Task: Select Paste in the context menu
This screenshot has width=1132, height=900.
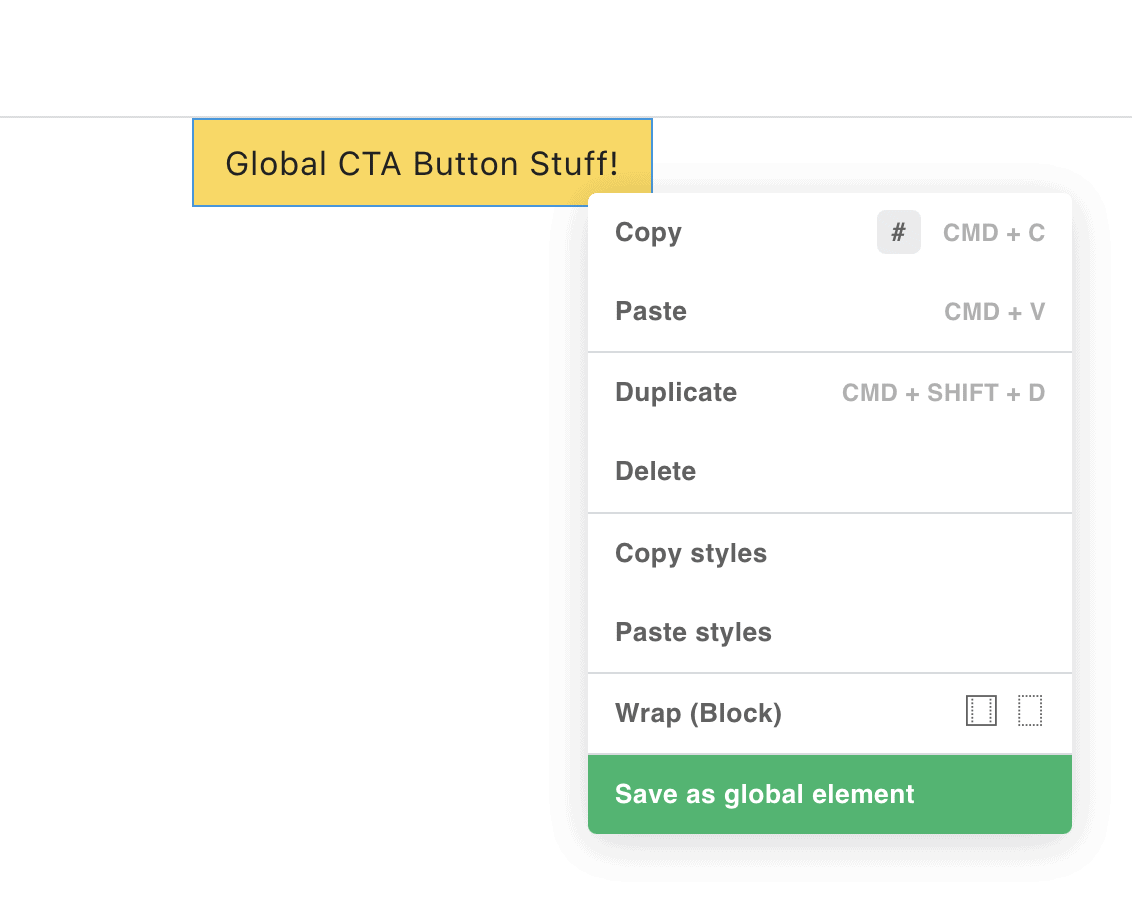Action: 651,312
